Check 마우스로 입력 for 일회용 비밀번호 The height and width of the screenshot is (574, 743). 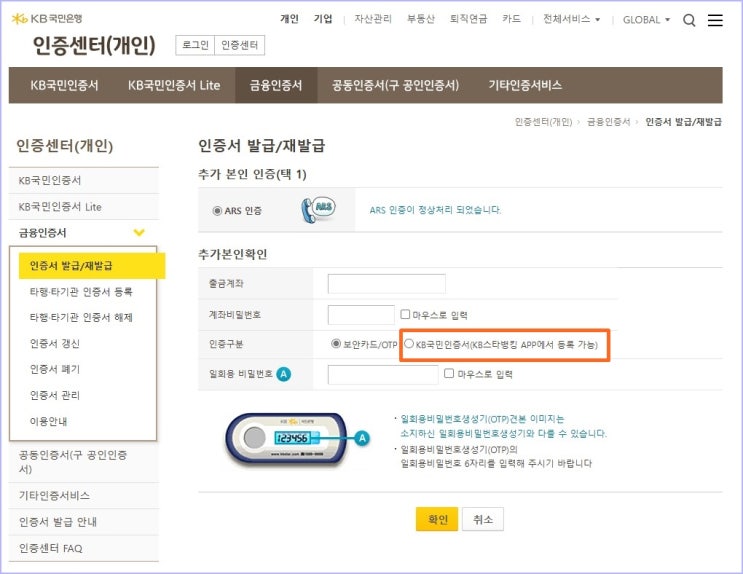click(x=449, y=374)
